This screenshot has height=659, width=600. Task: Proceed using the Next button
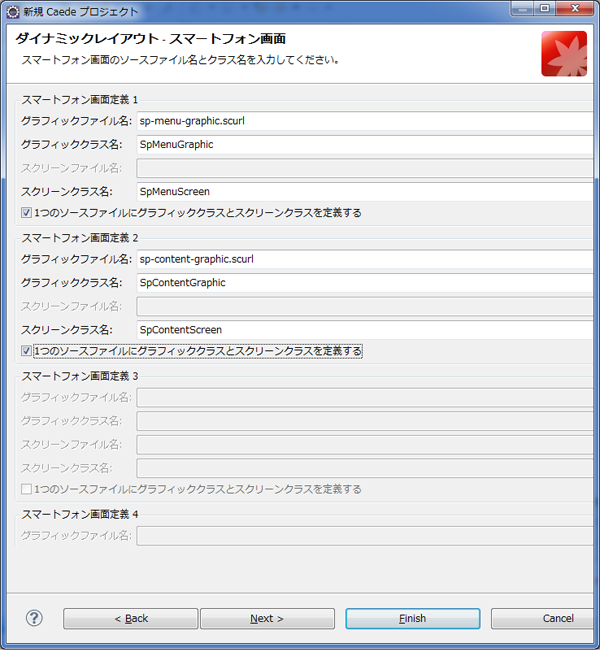(267, 619)
